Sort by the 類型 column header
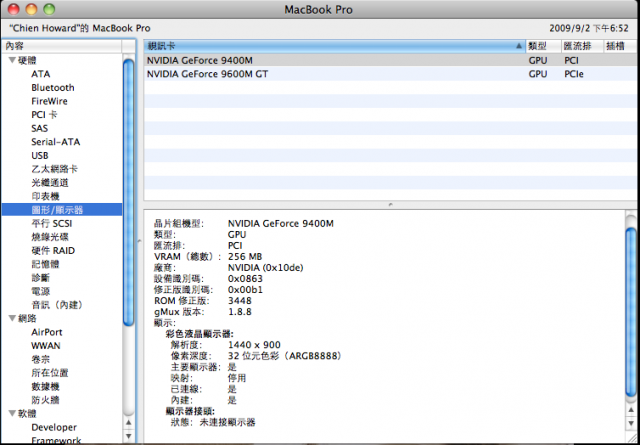The image size is (640, 445). pos(543,46)
